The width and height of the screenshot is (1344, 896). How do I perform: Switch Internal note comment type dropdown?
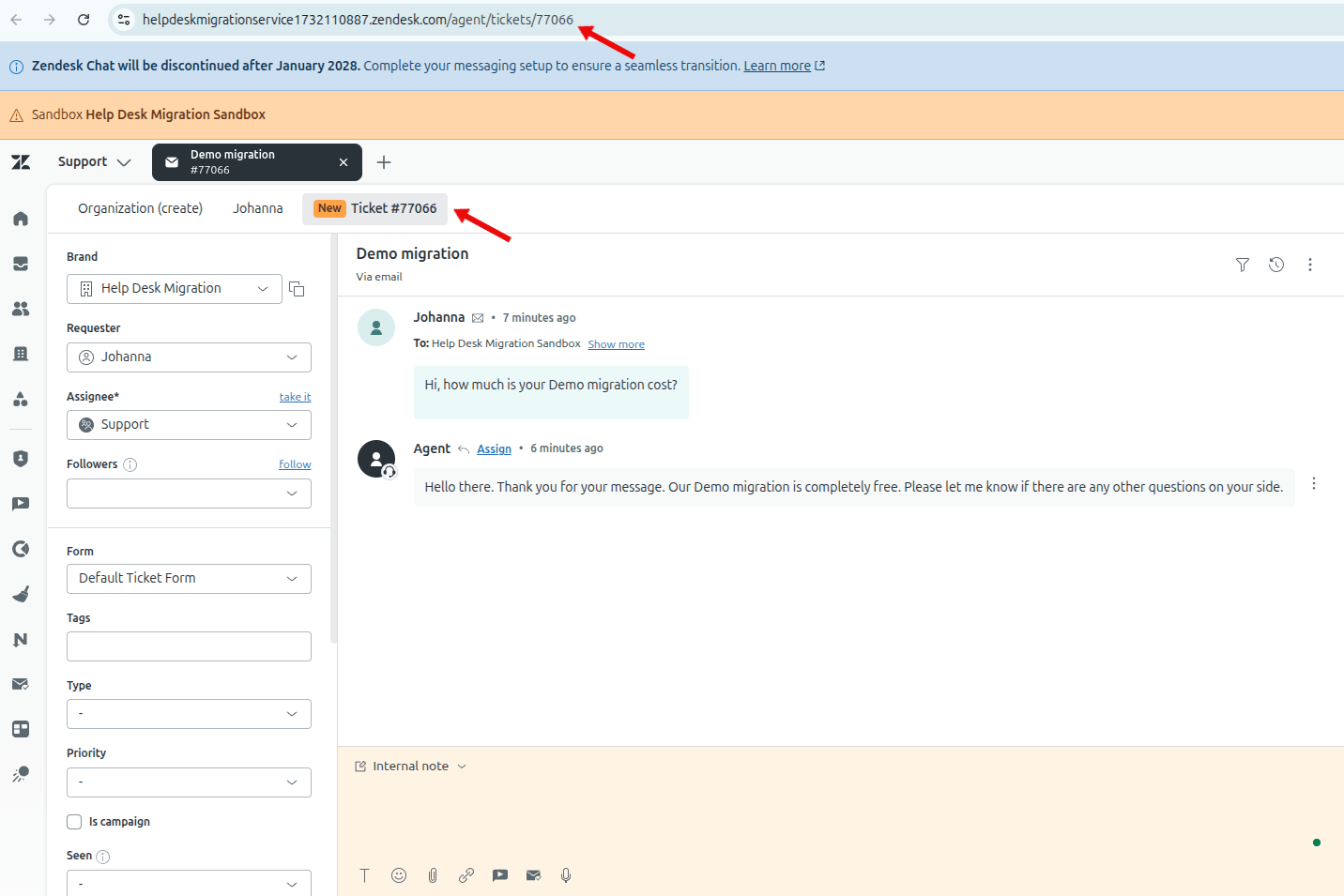[410, 767]
